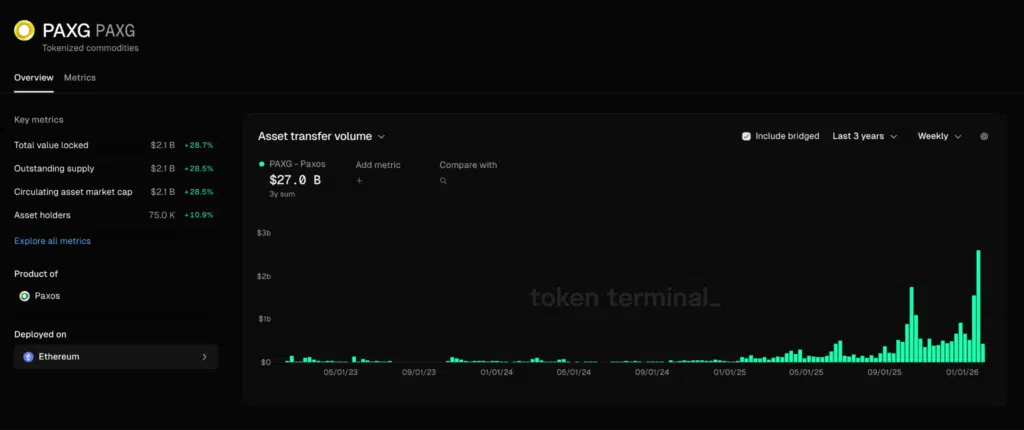Click the Explore all metrics link
Screen dimensions: 1024x430
[x=52, y=241]
